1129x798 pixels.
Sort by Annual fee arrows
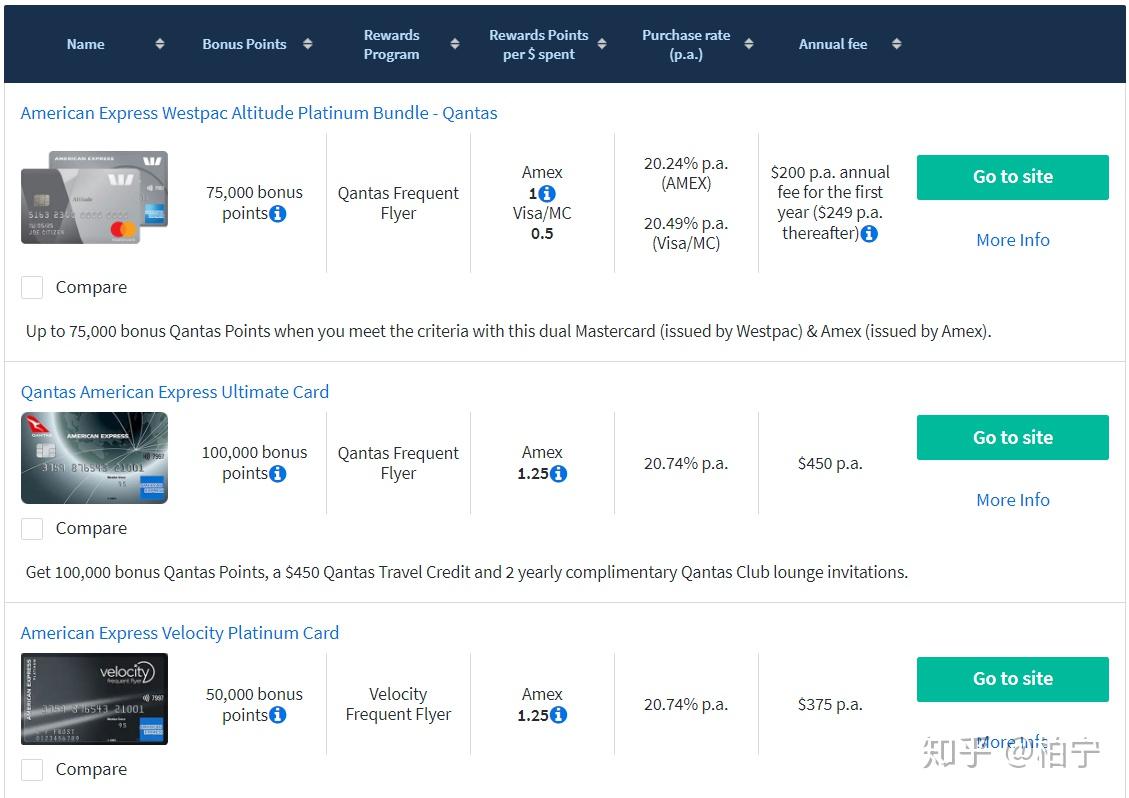point(896,44)
